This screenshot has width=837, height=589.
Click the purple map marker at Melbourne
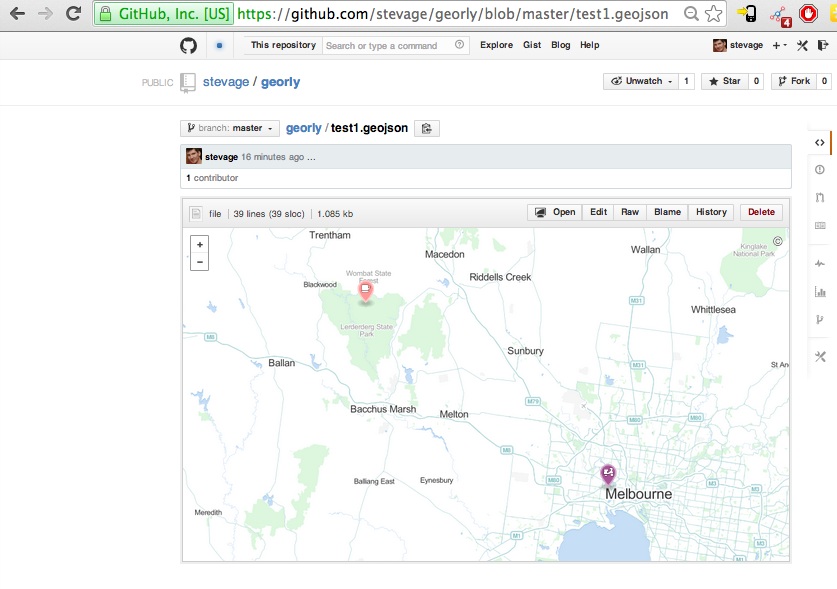pos(607,473)
